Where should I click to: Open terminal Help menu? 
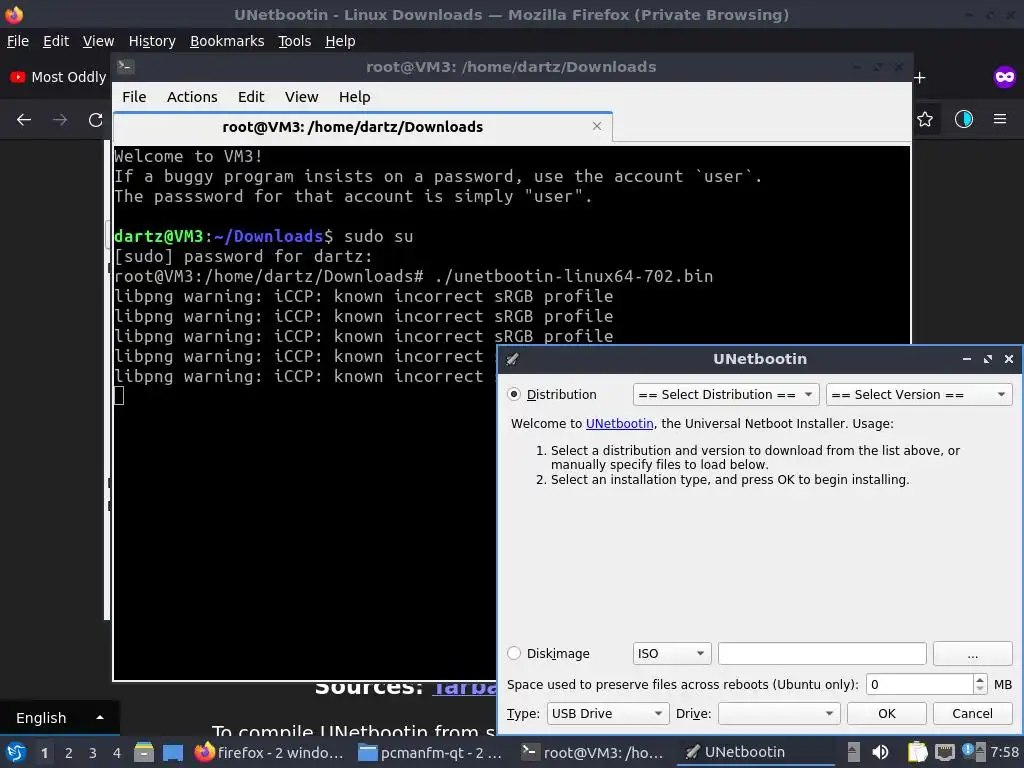(x=355, y=97)
